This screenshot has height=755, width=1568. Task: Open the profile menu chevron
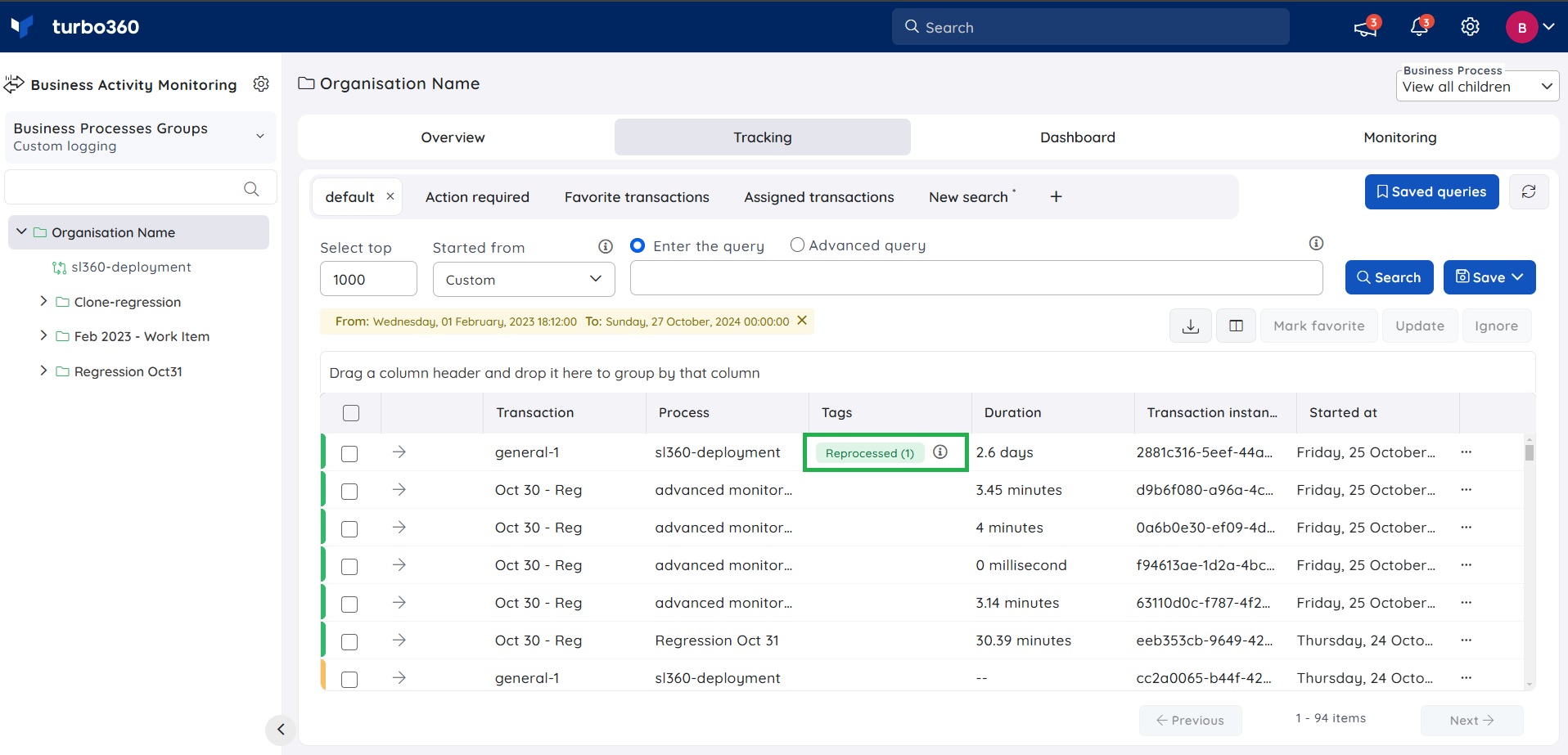click(x=1548, y=27)
